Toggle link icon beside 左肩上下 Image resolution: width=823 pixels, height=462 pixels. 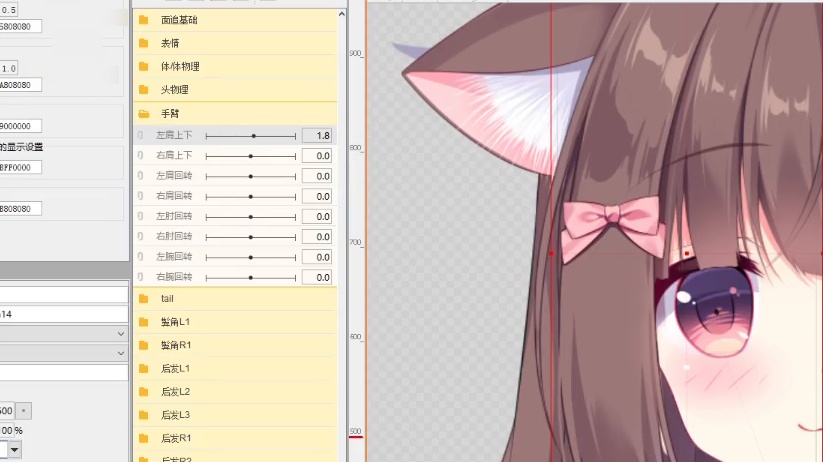tap(140, 135)
